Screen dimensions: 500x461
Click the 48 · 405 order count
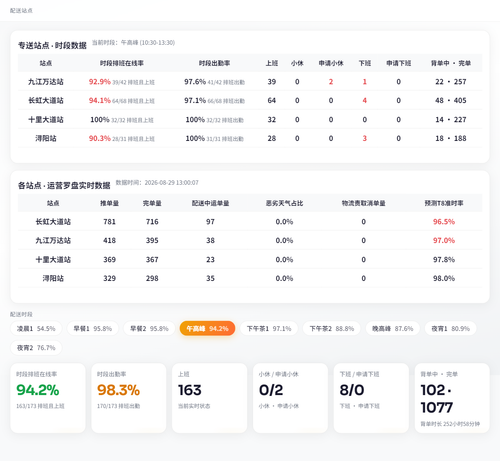[x=451, y=100]
